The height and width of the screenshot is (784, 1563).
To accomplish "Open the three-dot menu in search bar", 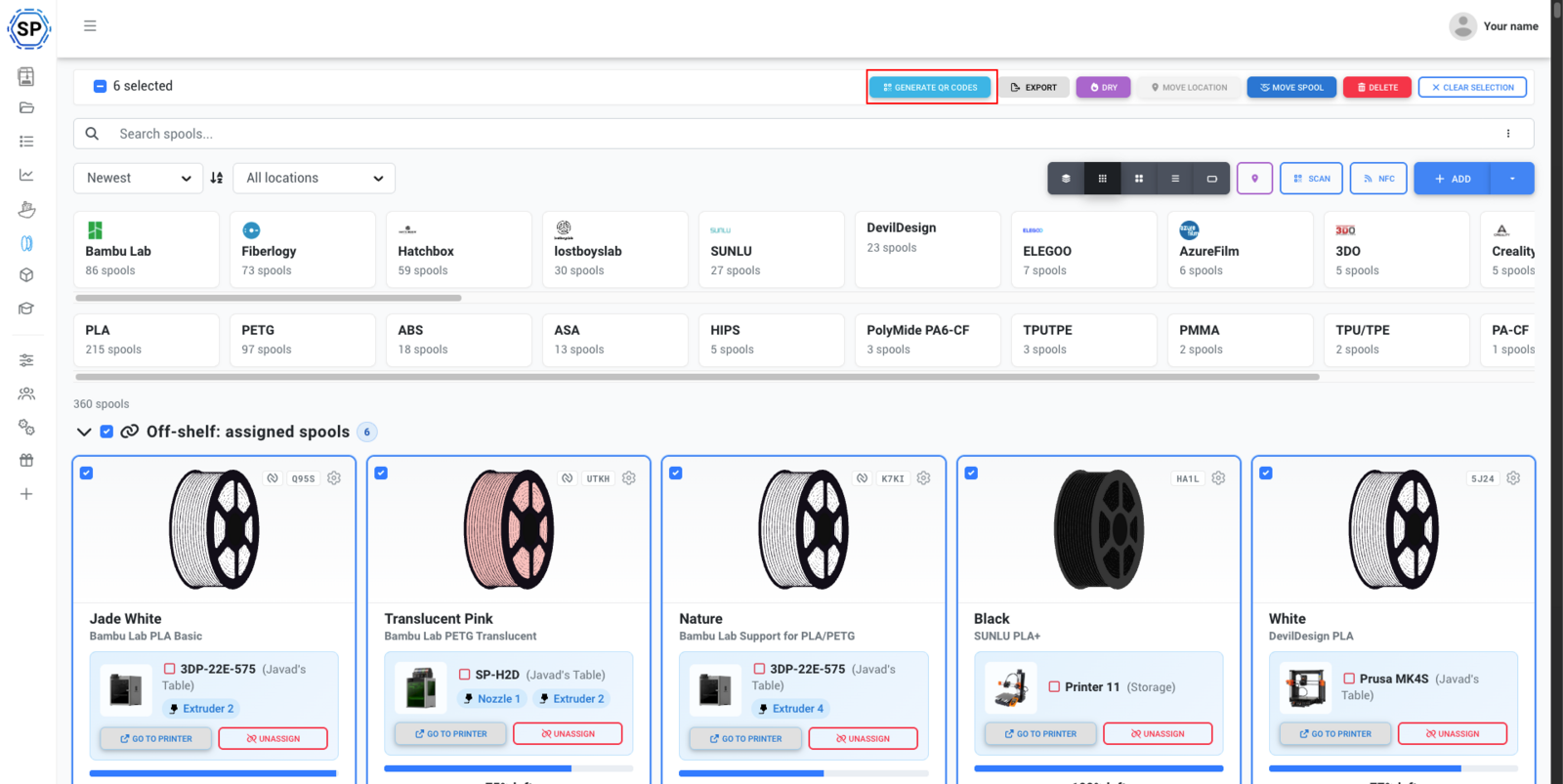I will (1508, 134).
